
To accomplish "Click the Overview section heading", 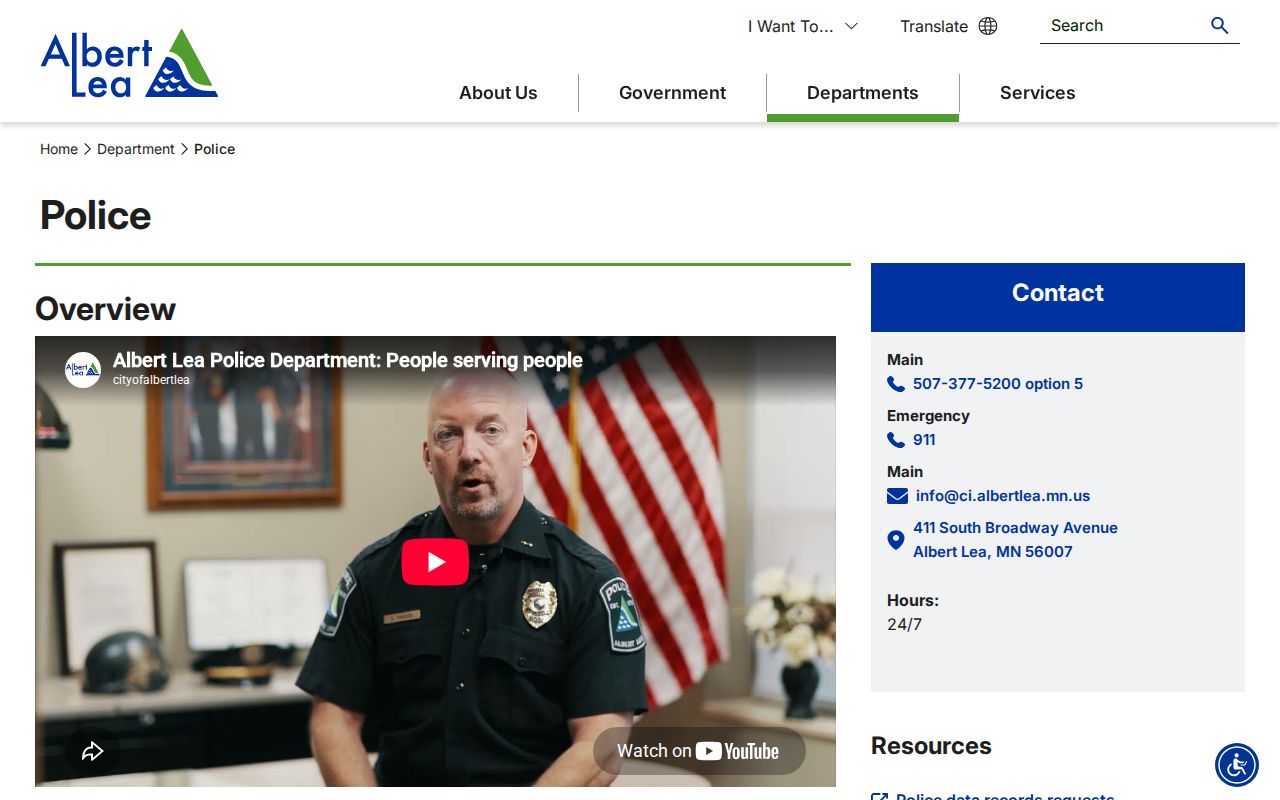I will coord(105,309).
